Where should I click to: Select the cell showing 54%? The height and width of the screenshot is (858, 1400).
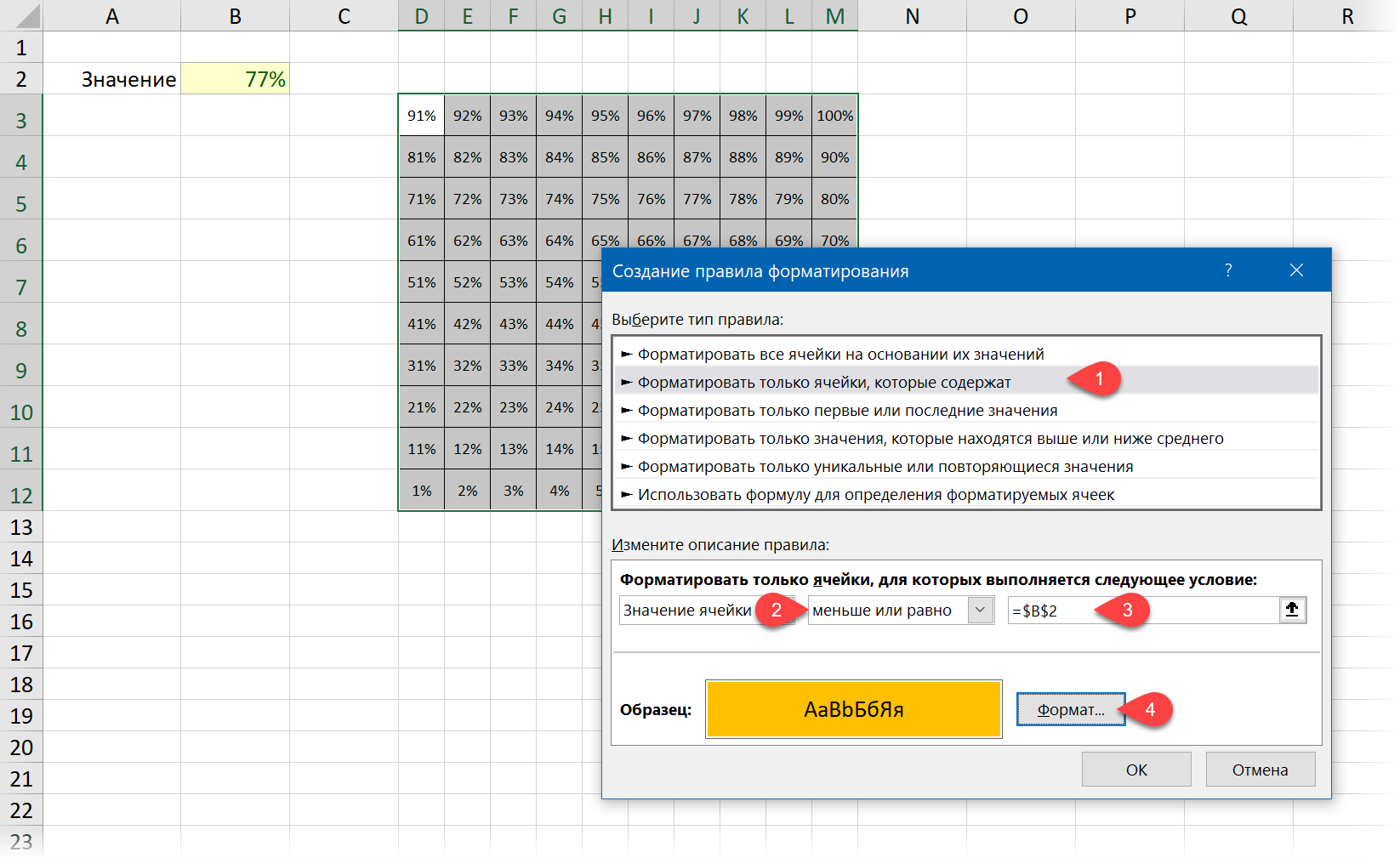point(559,282)
